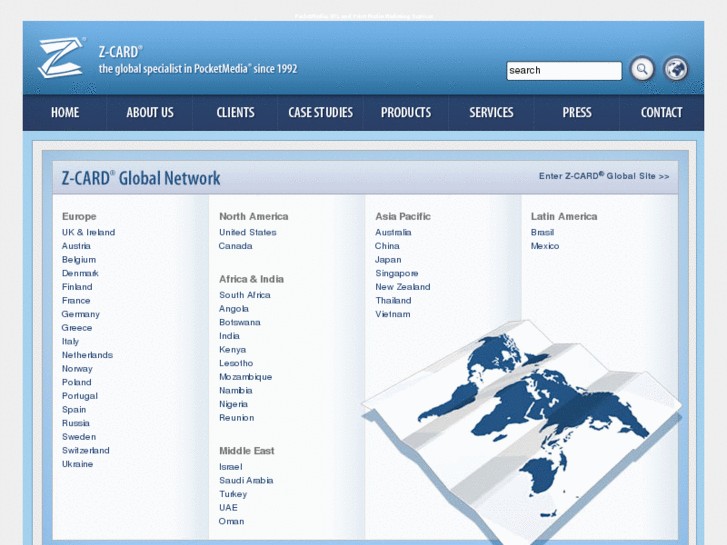The height and width of the screenshot is (545, 727).
Task: Click the Greece link
Action: (77, 328)
